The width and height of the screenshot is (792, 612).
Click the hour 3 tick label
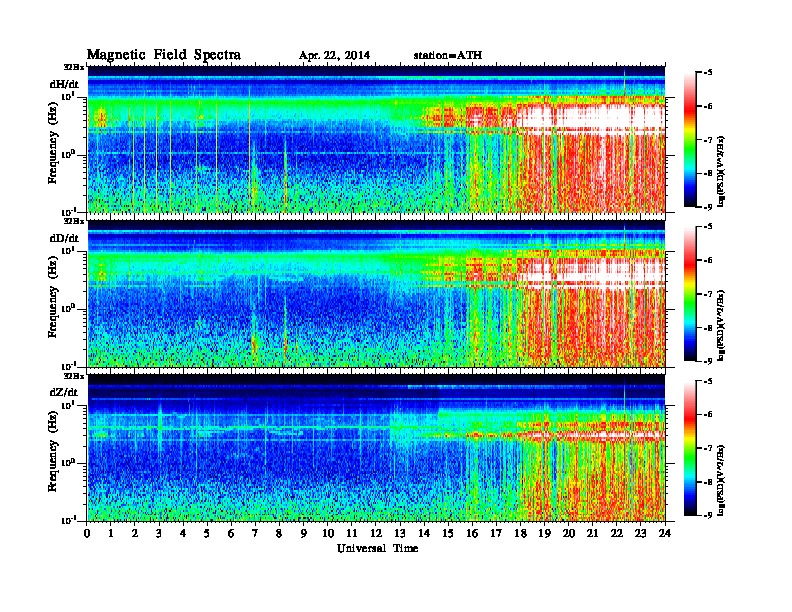(x=159, y=533)
